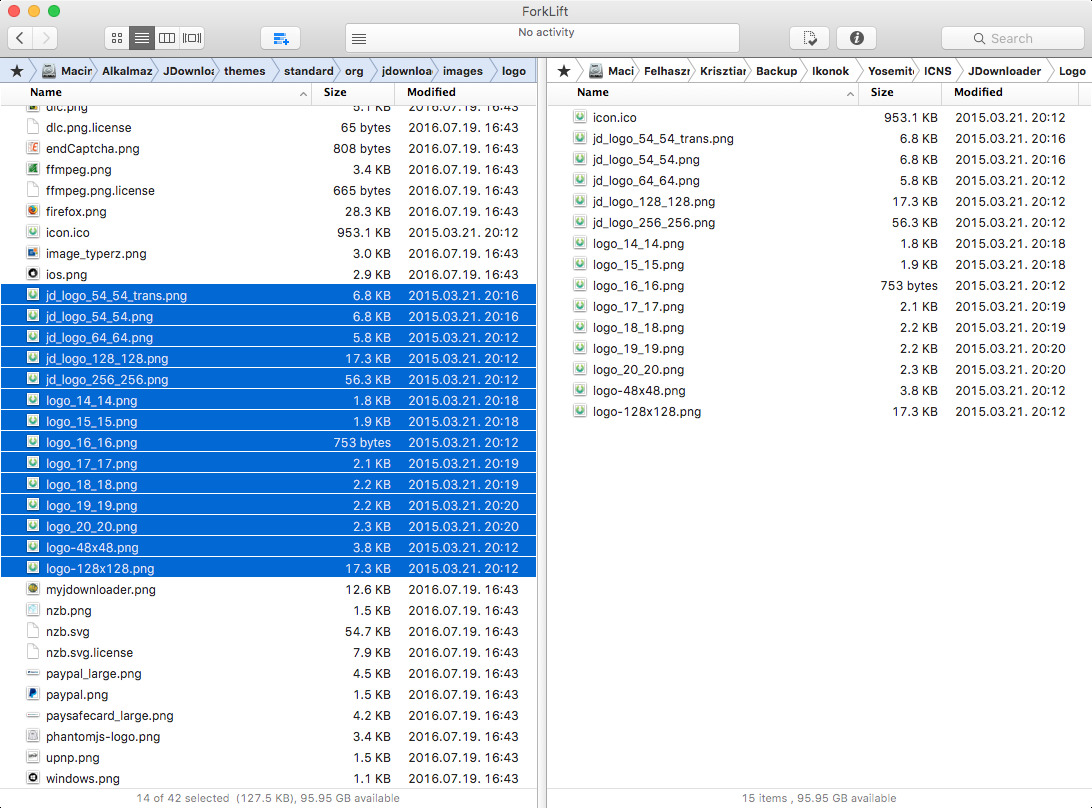Select jd_logo_256_256.png in left pane
Screen dimensions: 1092x808
pyautogui.click(x=269, y=379)
